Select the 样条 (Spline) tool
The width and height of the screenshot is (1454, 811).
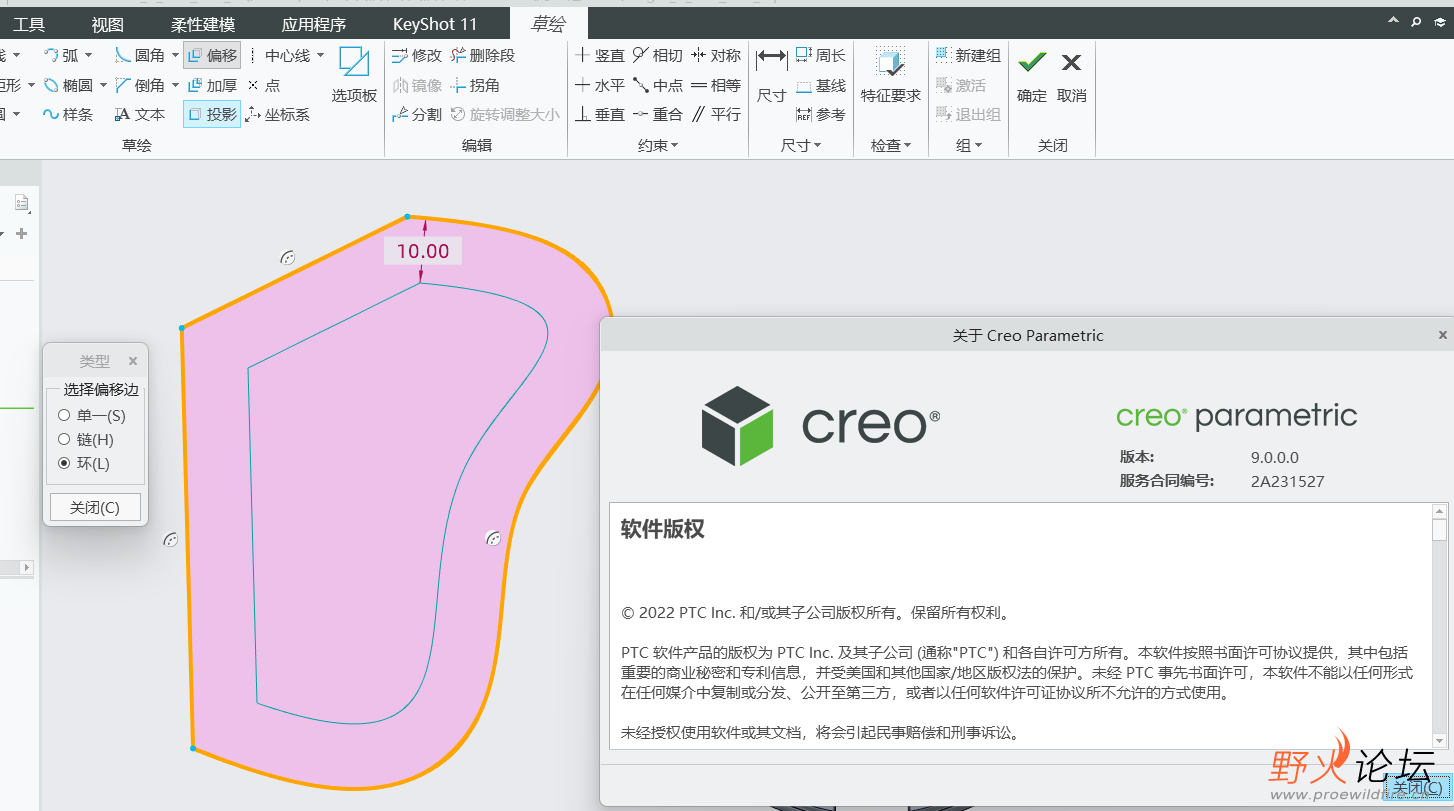click(68, 115)
